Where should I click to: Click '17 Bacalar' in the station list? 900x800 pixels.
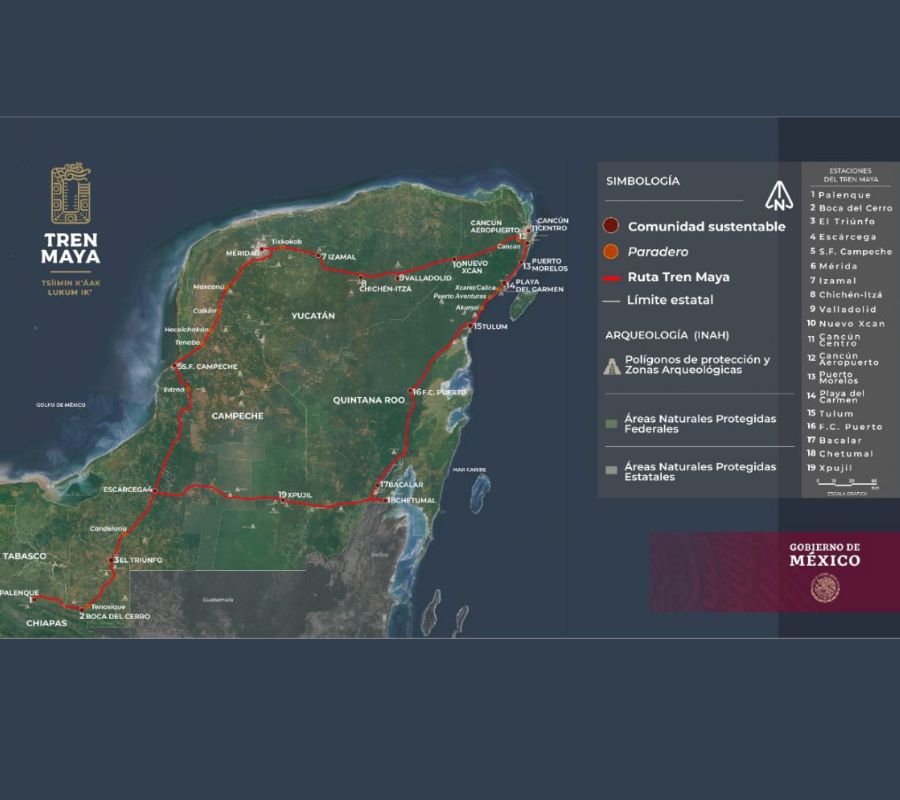[834, 440]
